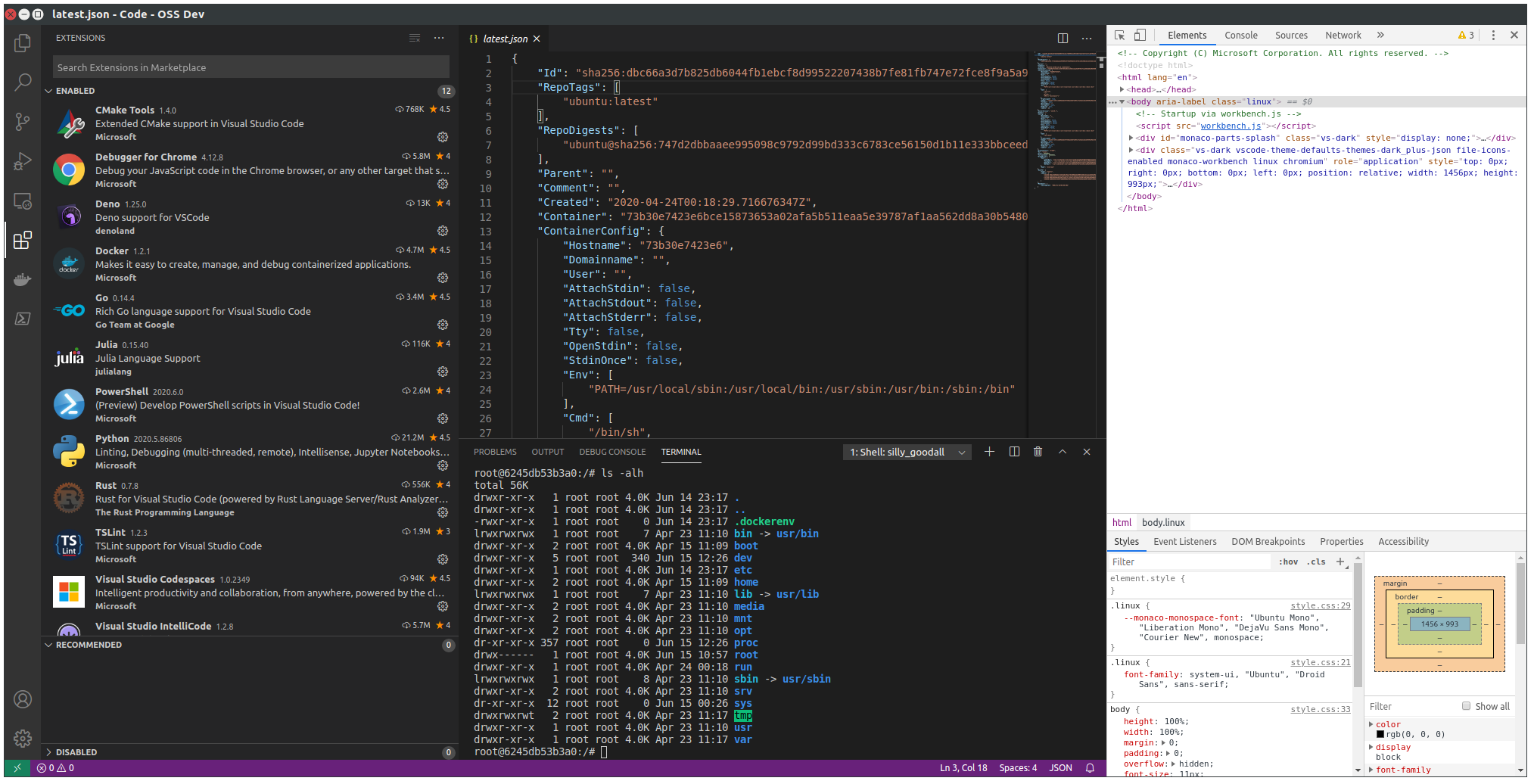Image resolution: width=1534 pixels, height=784 pixels.
Task: Toggle :hov element state panel
Action: tap(1288, 562)
